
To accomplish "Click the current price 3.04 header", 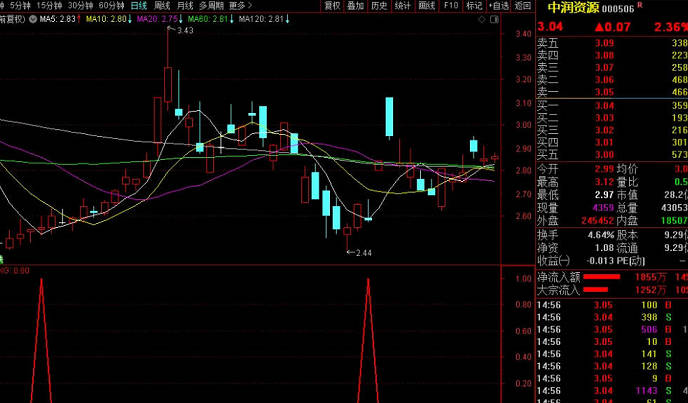I will point(550,27).
